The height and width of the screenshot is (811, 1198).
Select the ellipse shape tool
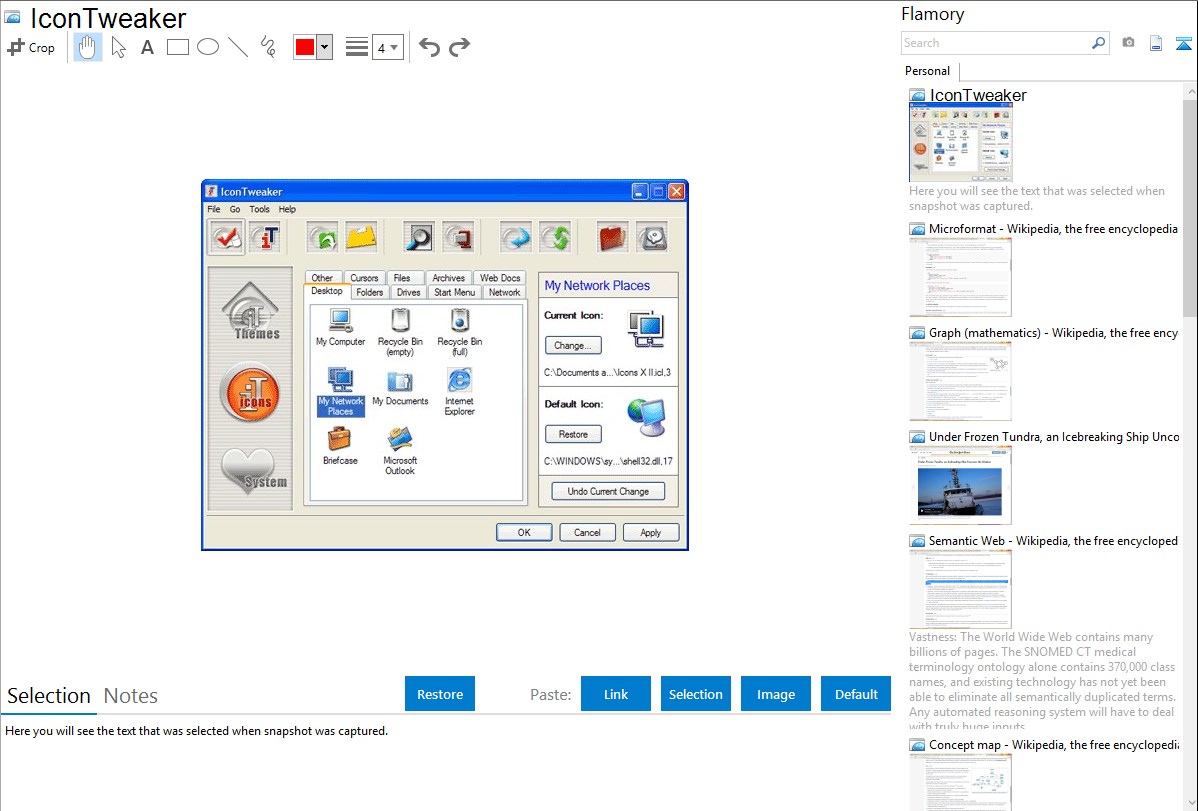(208, 47)
